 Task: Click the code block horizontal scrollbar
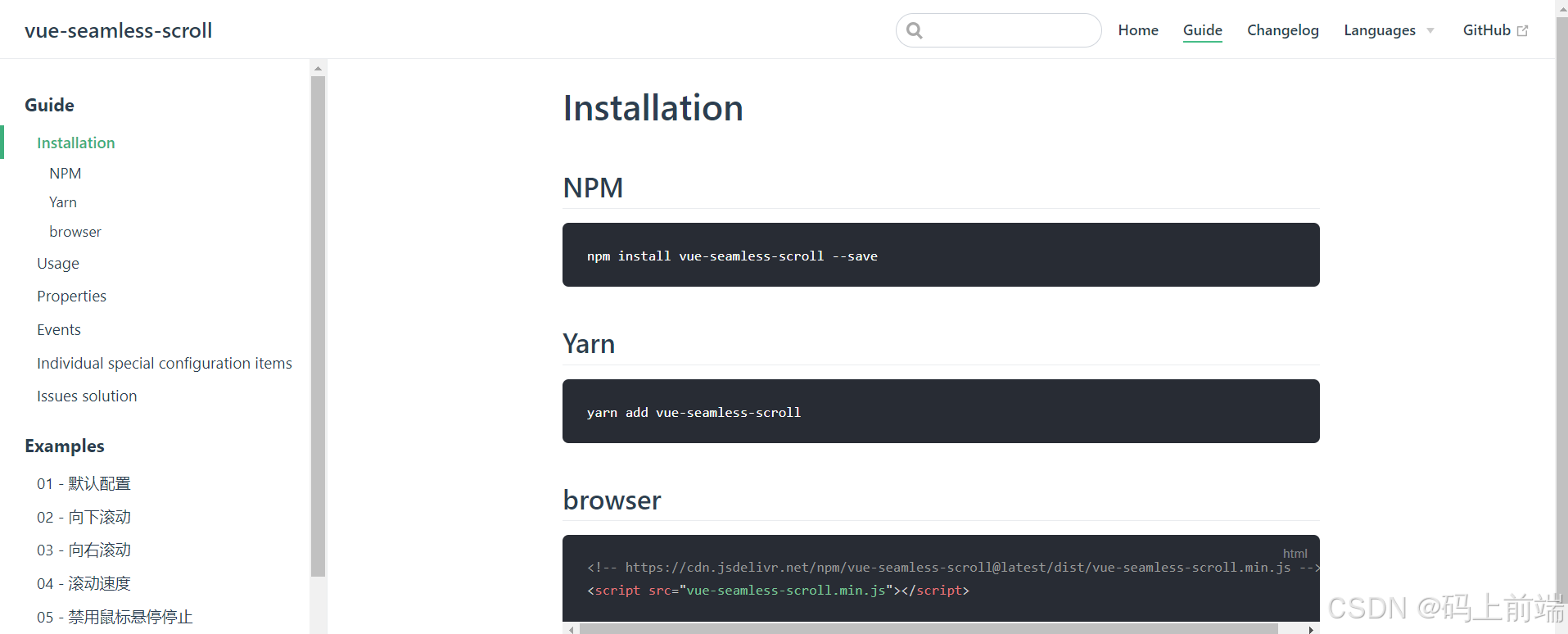tap(929, 629)
